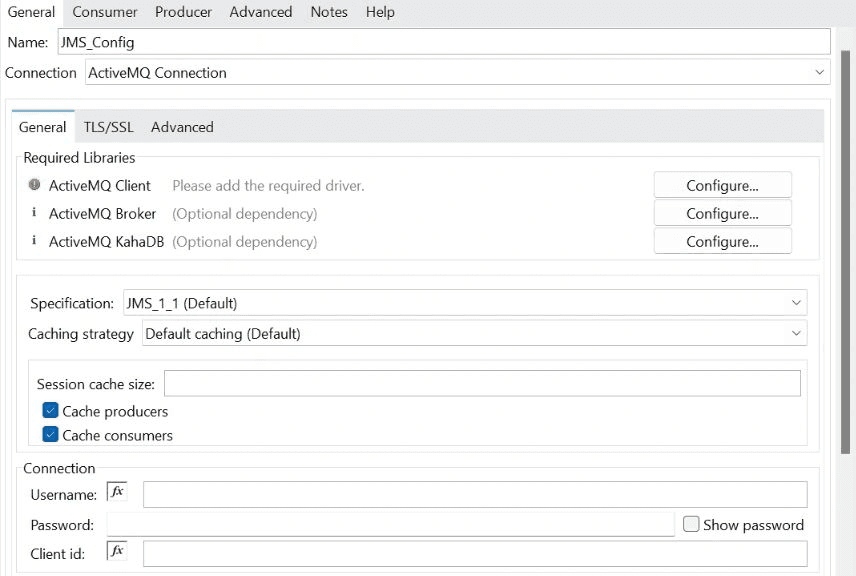Click Configure next to ActiveMQ KahaDB
Viewport: 856px width, 576px height.
point(722,241)
